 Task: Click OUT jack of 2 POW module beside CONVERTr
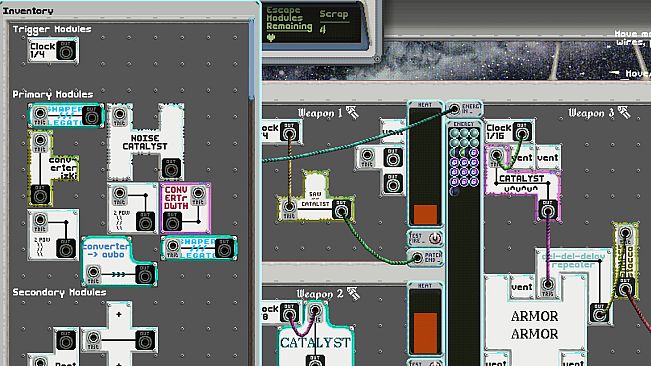coord(145,222)
